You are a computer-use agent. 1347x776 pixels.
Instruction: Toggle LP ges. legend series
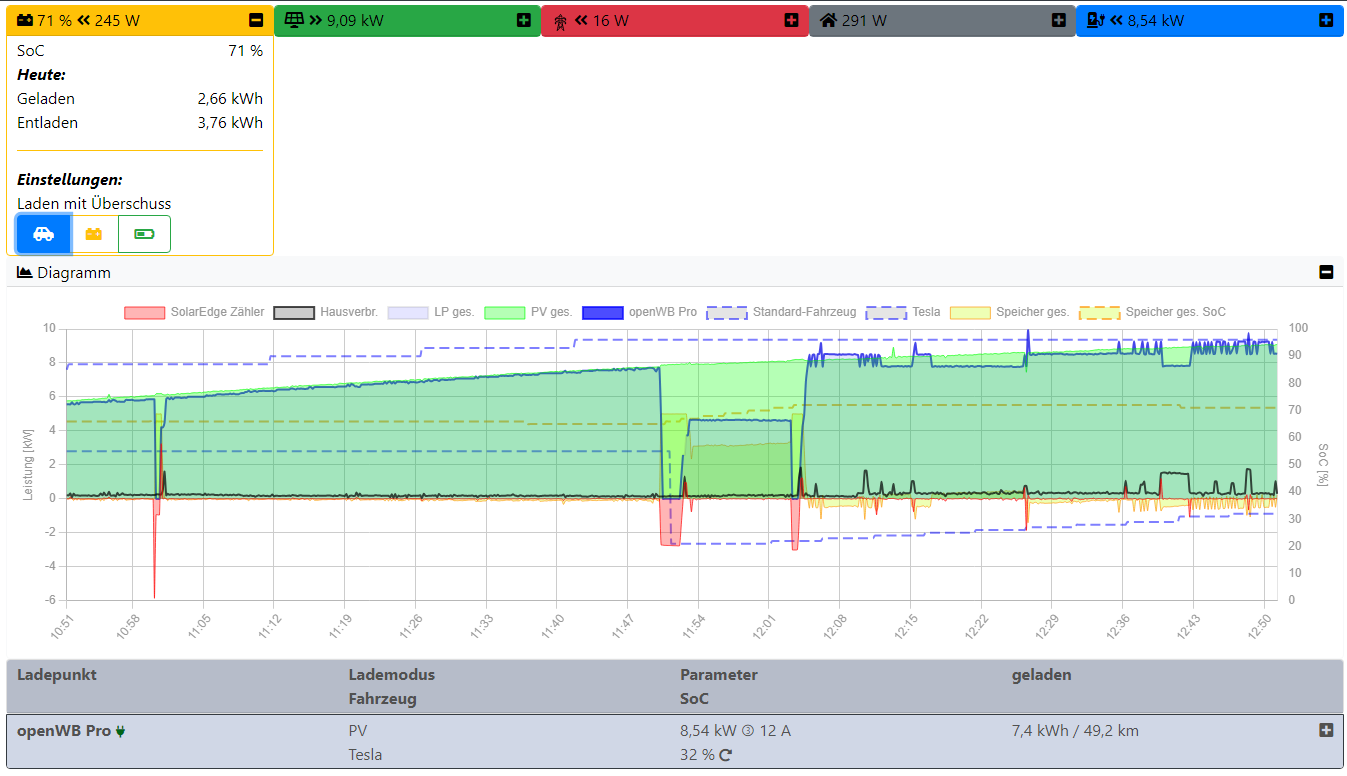tap(431, 312)
